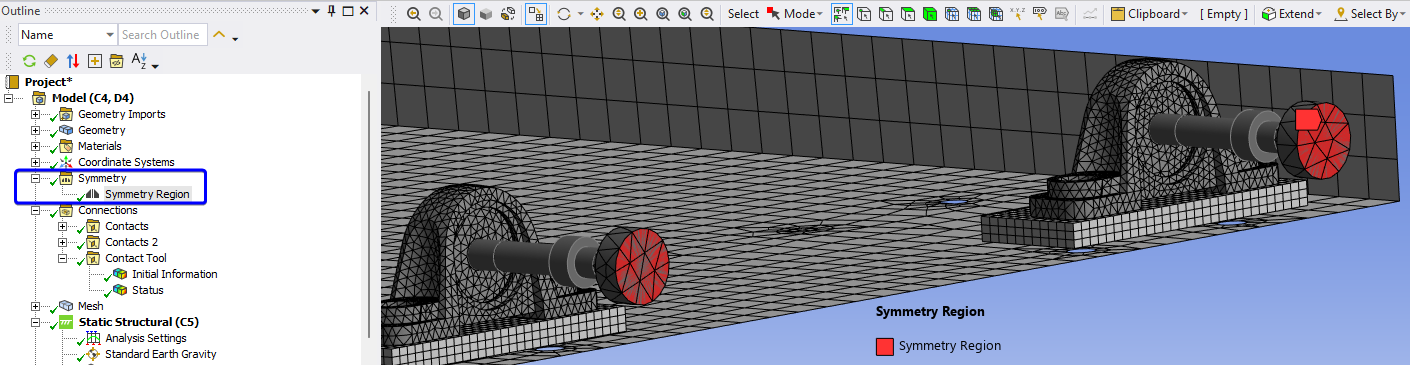Click the Symmetry Region legend title text

click(930, 312)
